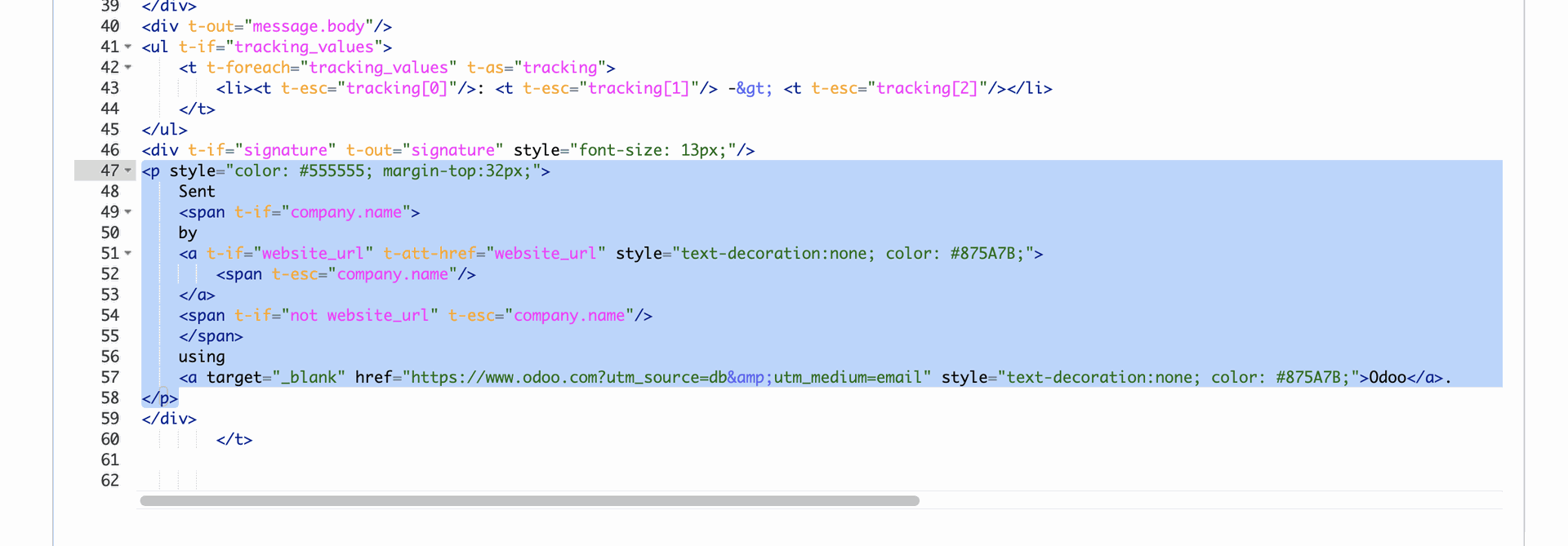Image resolution: width=1568 pixels, height=546 pixels.
Task: Select line number 43 in the gutter
Action: 110,88
